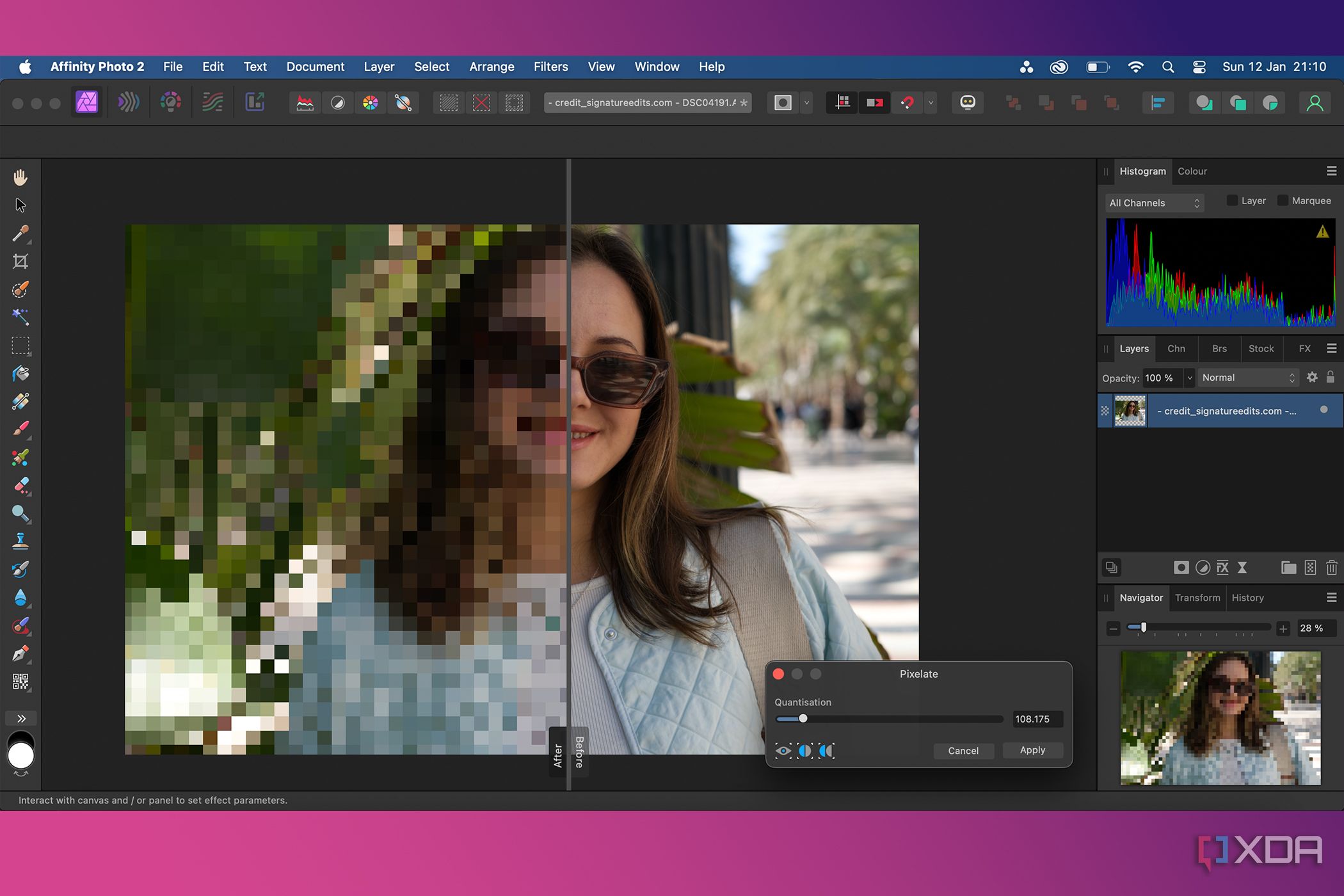The width and height of the screenshot is (1344, 896).
Task: Select the Hand view tool
Action: tap(20, 177)
